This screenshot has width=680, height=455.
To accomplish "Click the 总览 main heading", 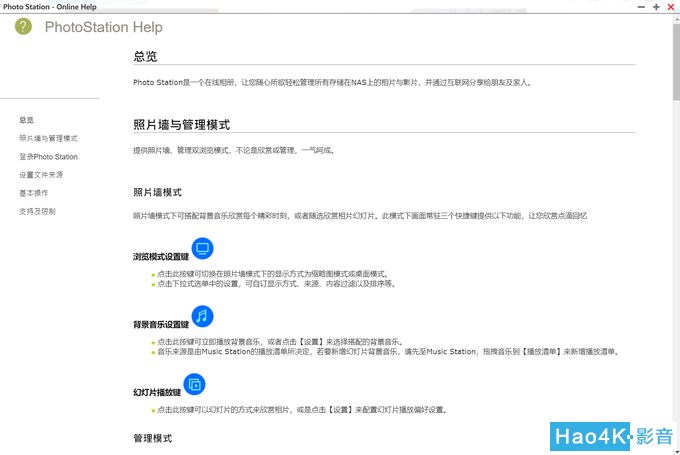I will pyautogui.click(x=145, y=56).
